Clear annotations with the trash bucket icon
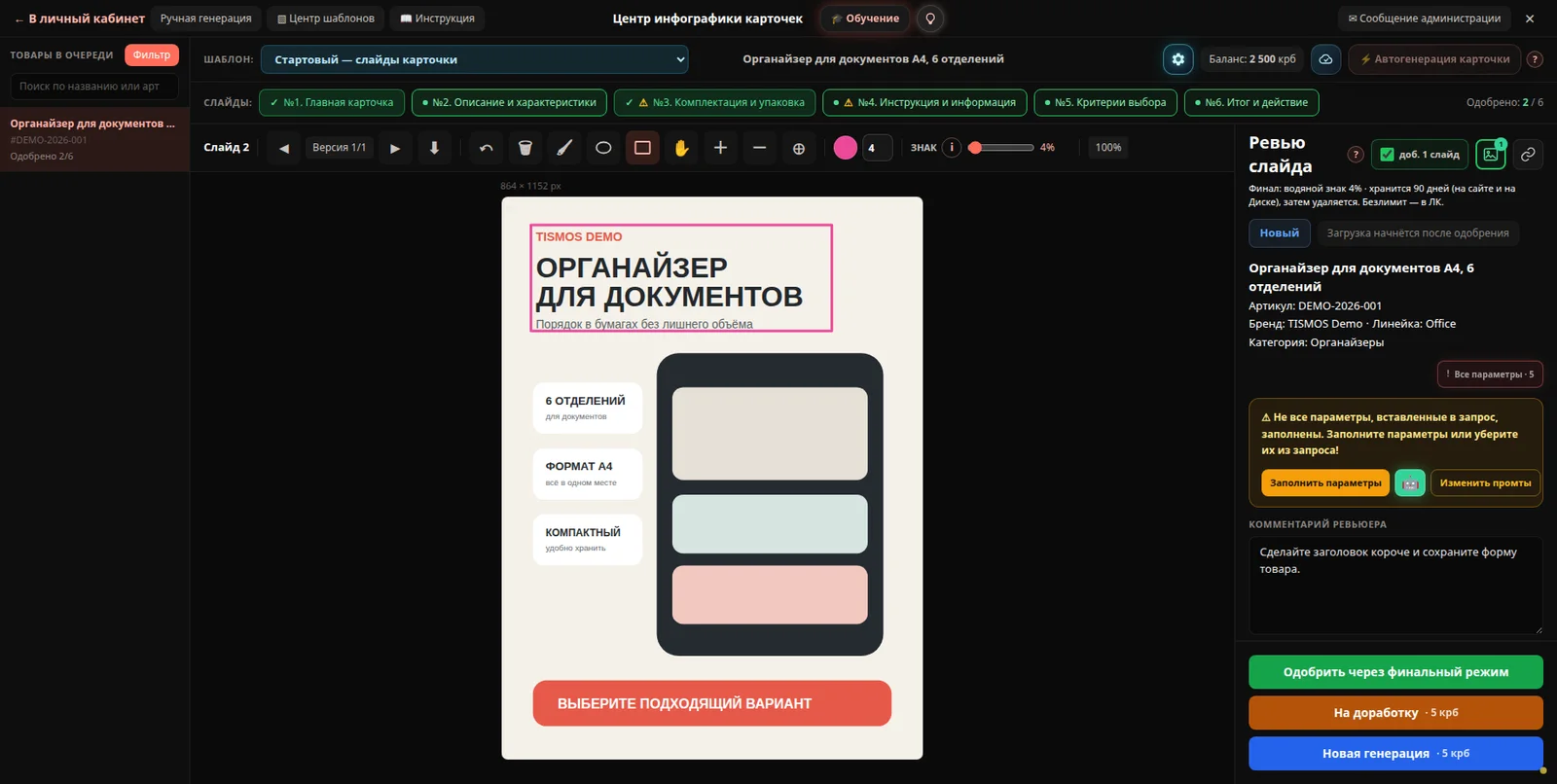The height and width of the screenshot is (784, 1557). pos(525,148)
